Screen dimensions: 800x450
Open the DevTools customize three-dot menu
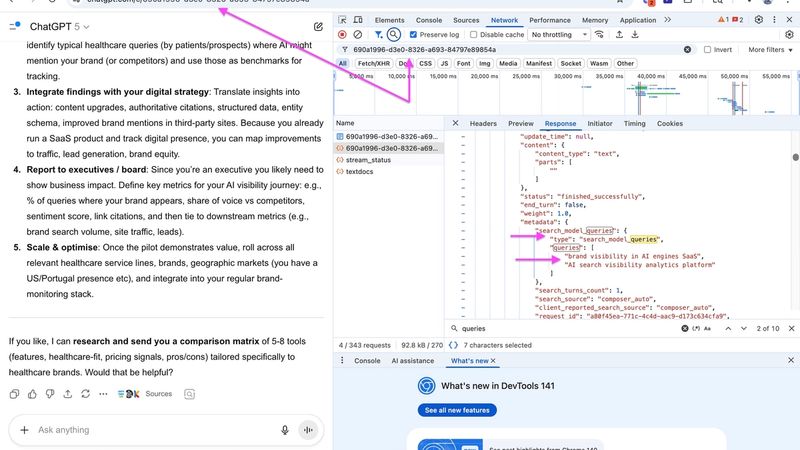point(774,19)
